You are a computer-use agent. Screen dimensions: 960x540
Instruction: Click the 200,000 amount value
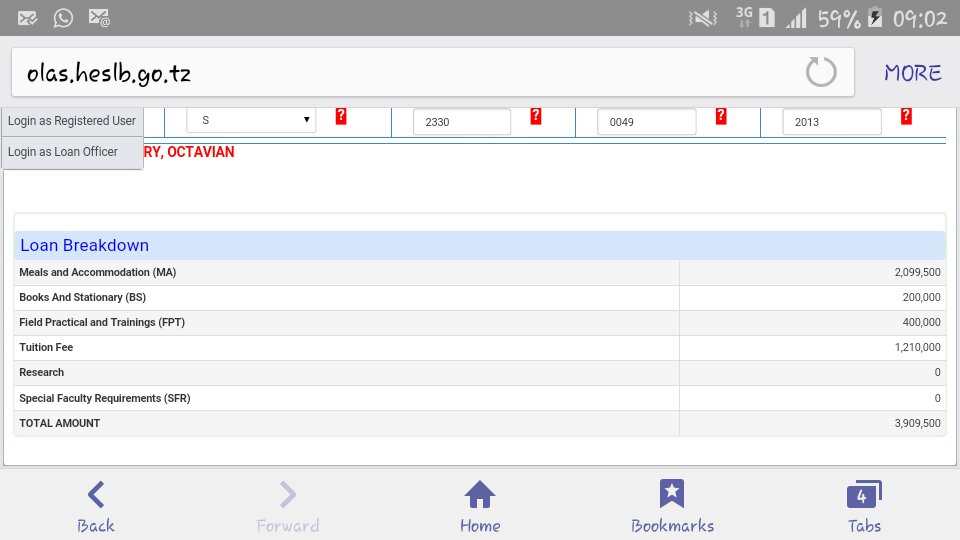pyautogui.click(x=921, y=298)
